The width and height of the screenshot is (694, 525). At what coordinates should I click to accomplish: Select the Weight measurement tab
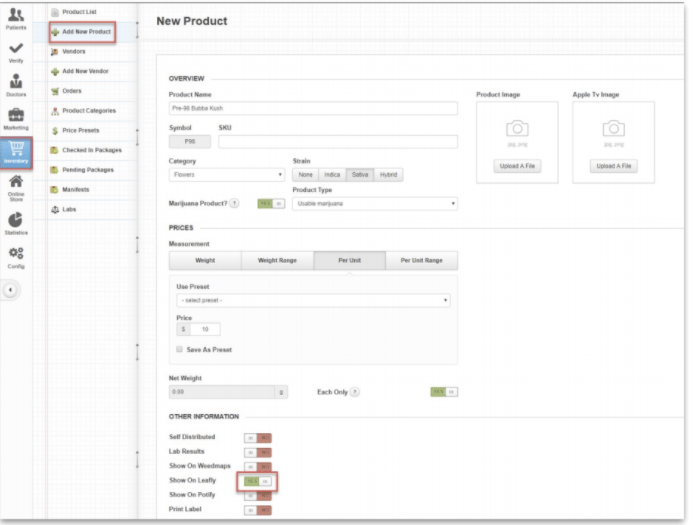(205, 260)
